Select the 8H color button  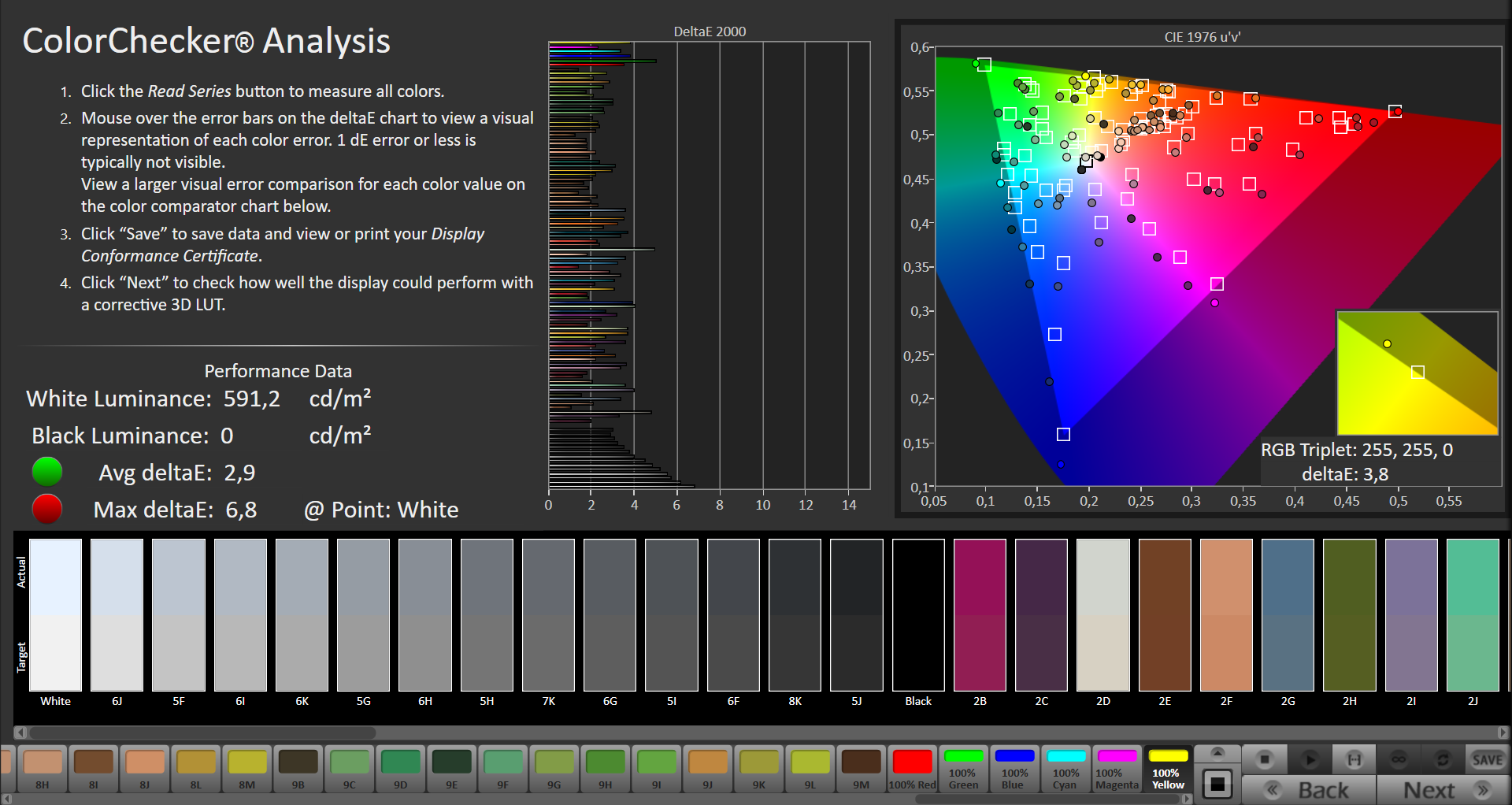click(x=42, y=769)
